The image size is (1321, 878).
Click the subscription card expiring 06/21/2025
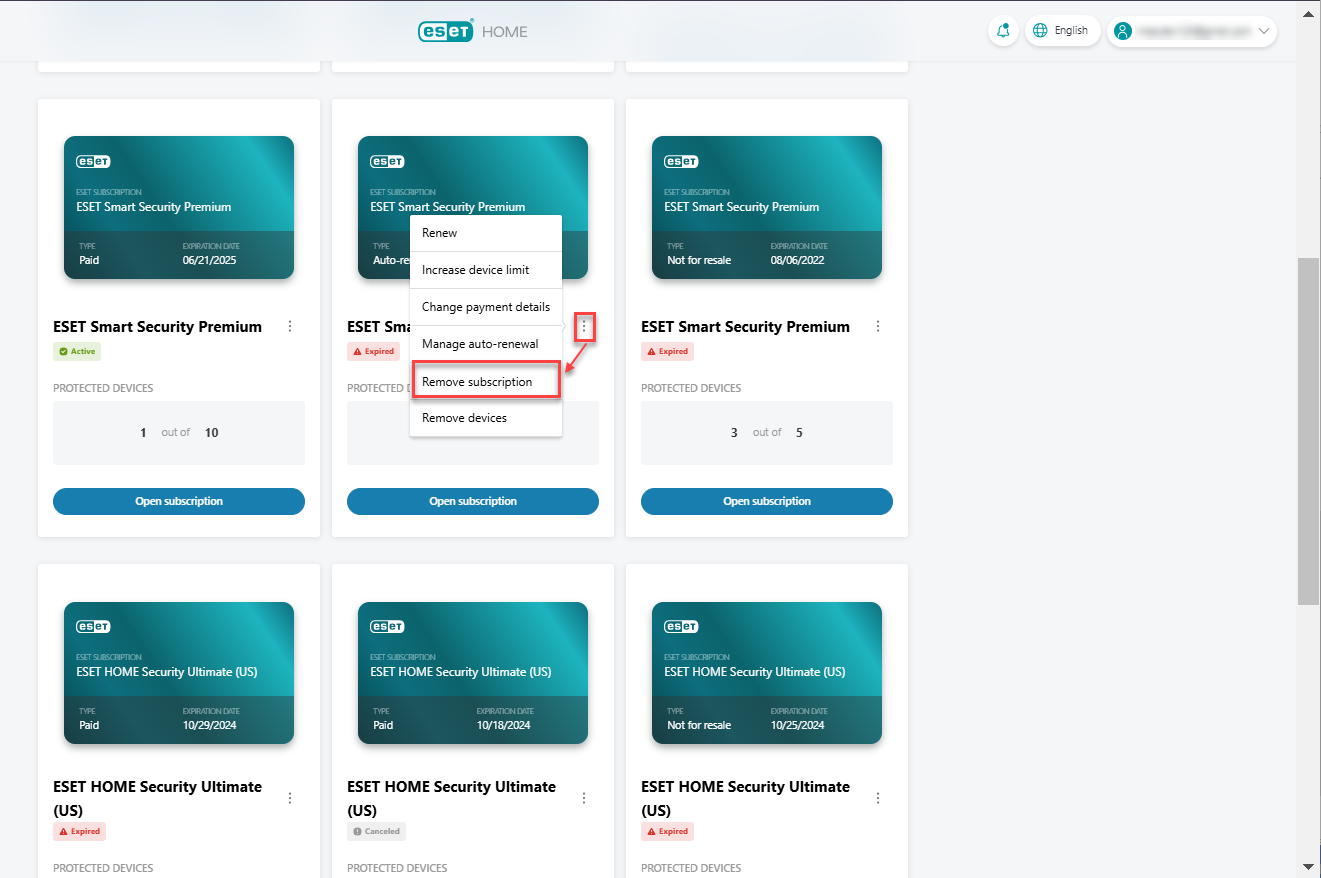[179, 207]
